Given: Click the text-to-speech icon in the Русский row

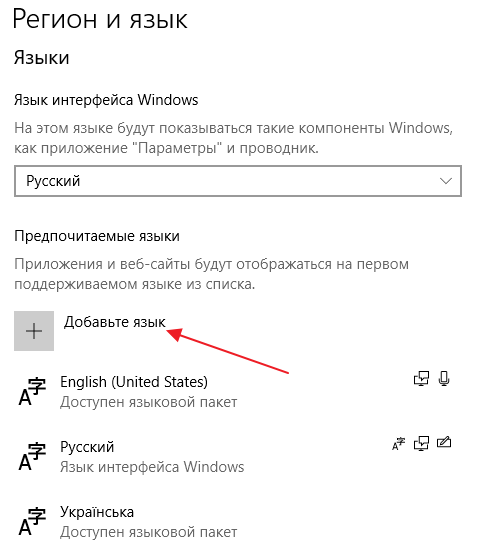Looking at the screenshot, I should tap(421, 444).
